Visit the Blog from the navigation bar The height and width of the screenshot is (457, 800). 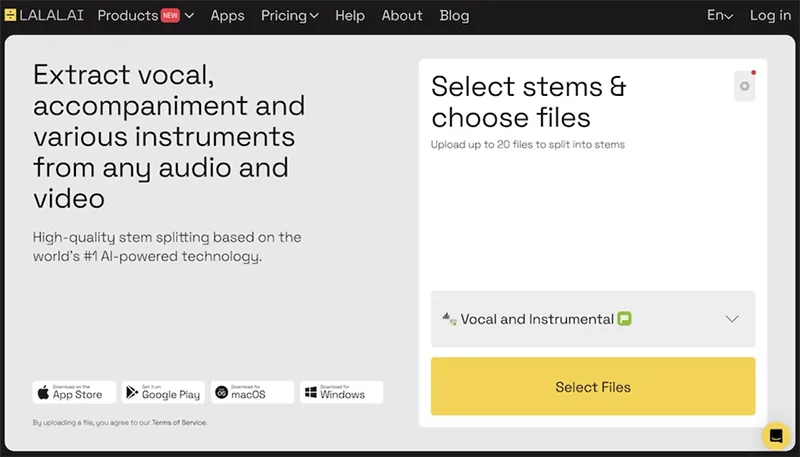pyautogui.click(x=454, y=15)
